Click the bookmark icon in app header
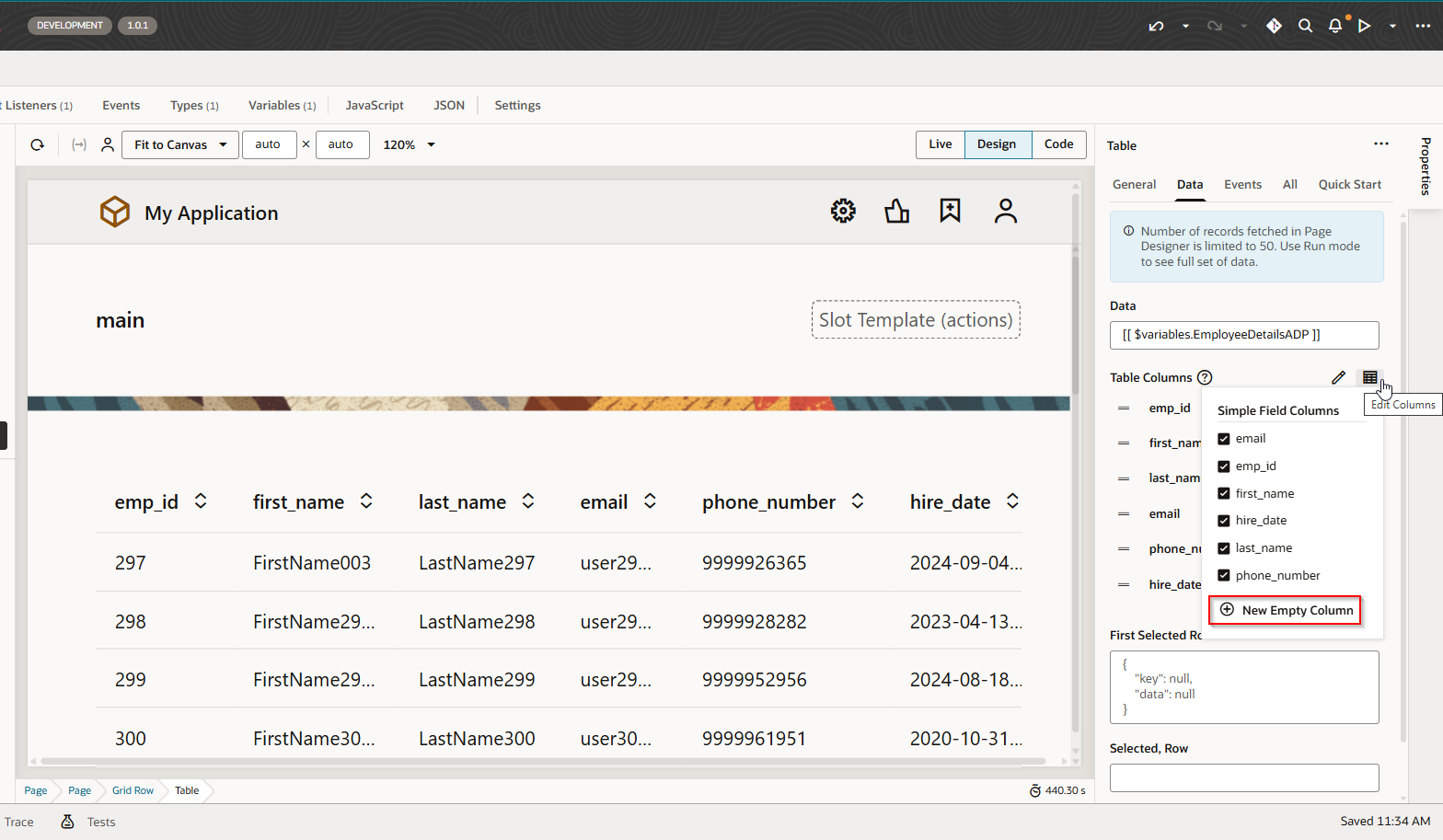Viewport: 1443px width, 840px height. coord(950,212)
